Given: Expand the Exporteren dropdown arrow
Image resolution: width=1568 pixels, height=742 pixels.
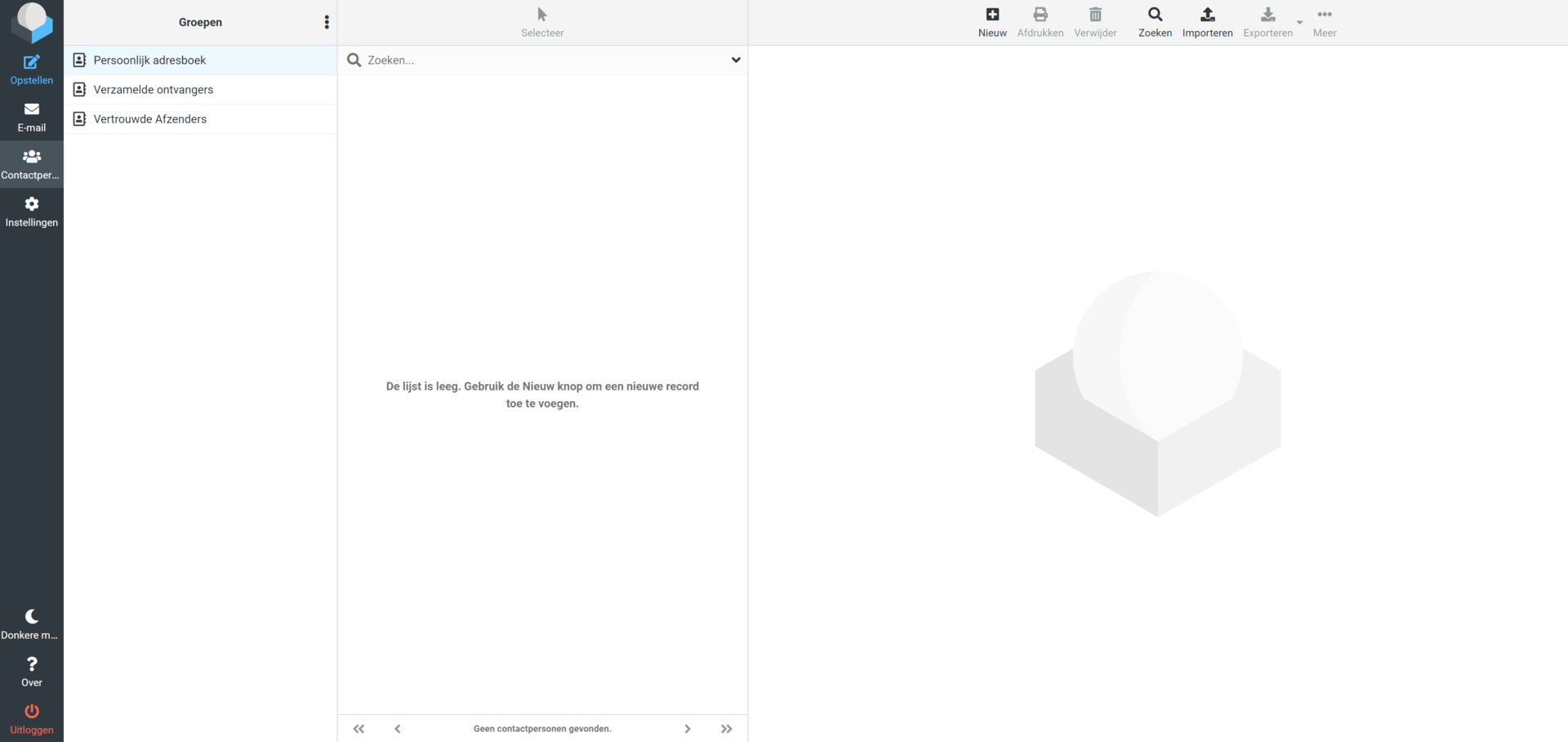Looking at the screenshot, I should point(1299,22).
